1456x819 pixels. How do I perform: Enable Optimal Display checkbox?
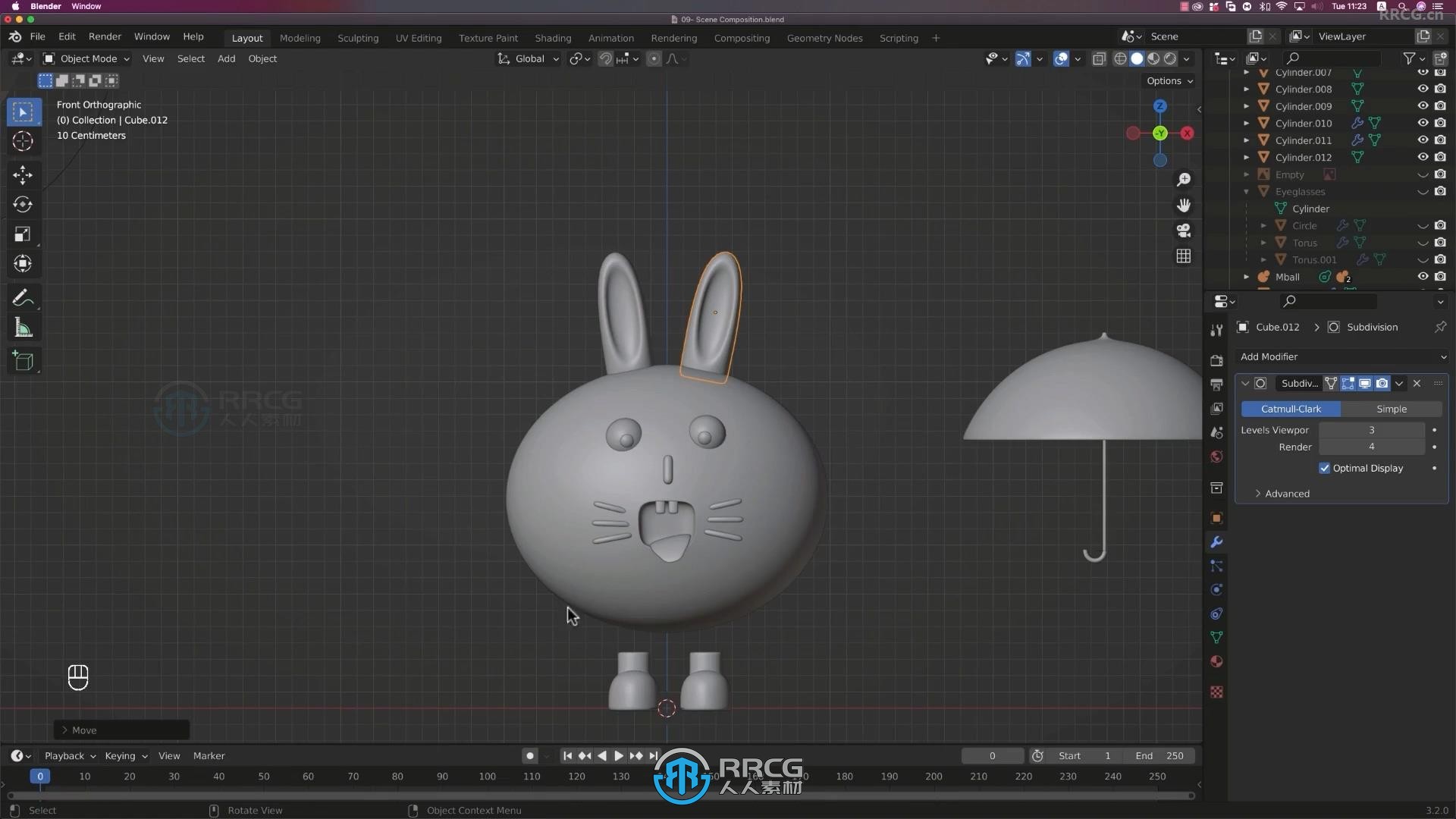pos(1324,467)
